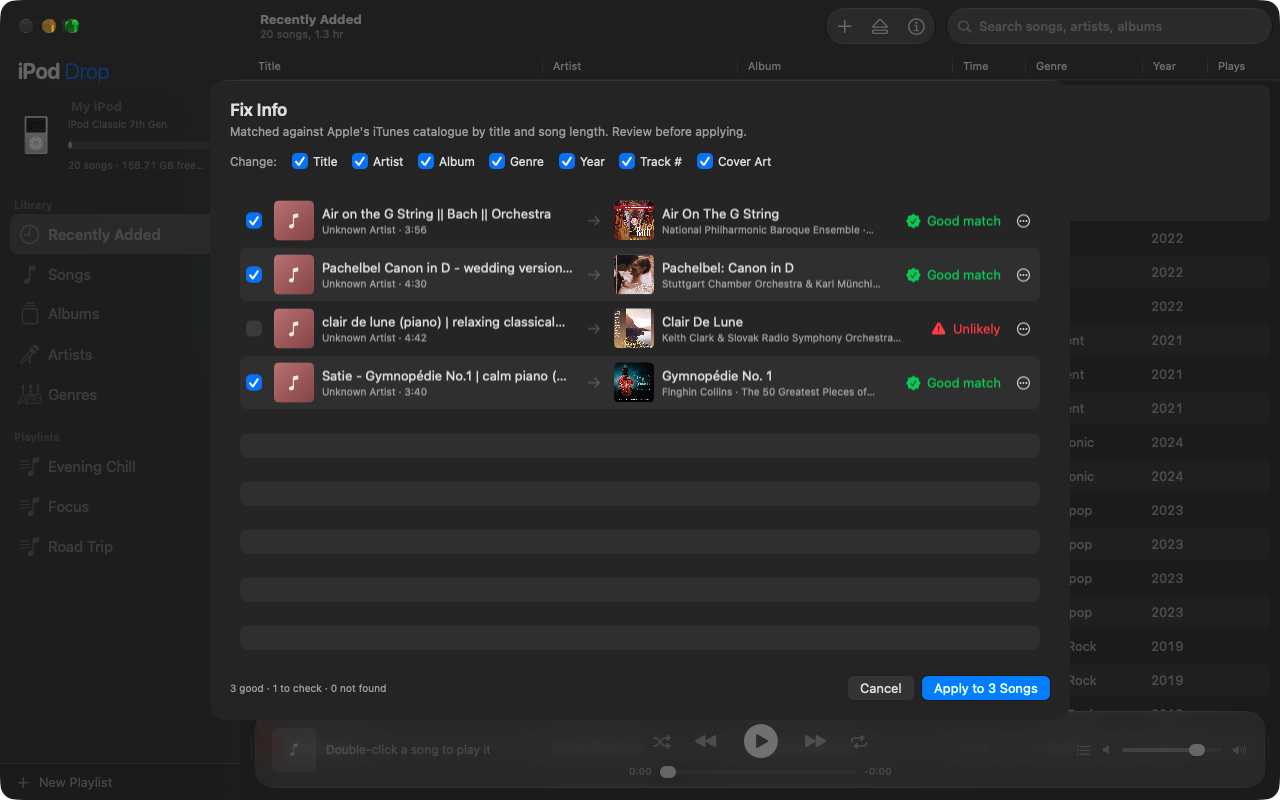Uncheck the Genre change checkbox

point(496,161)
